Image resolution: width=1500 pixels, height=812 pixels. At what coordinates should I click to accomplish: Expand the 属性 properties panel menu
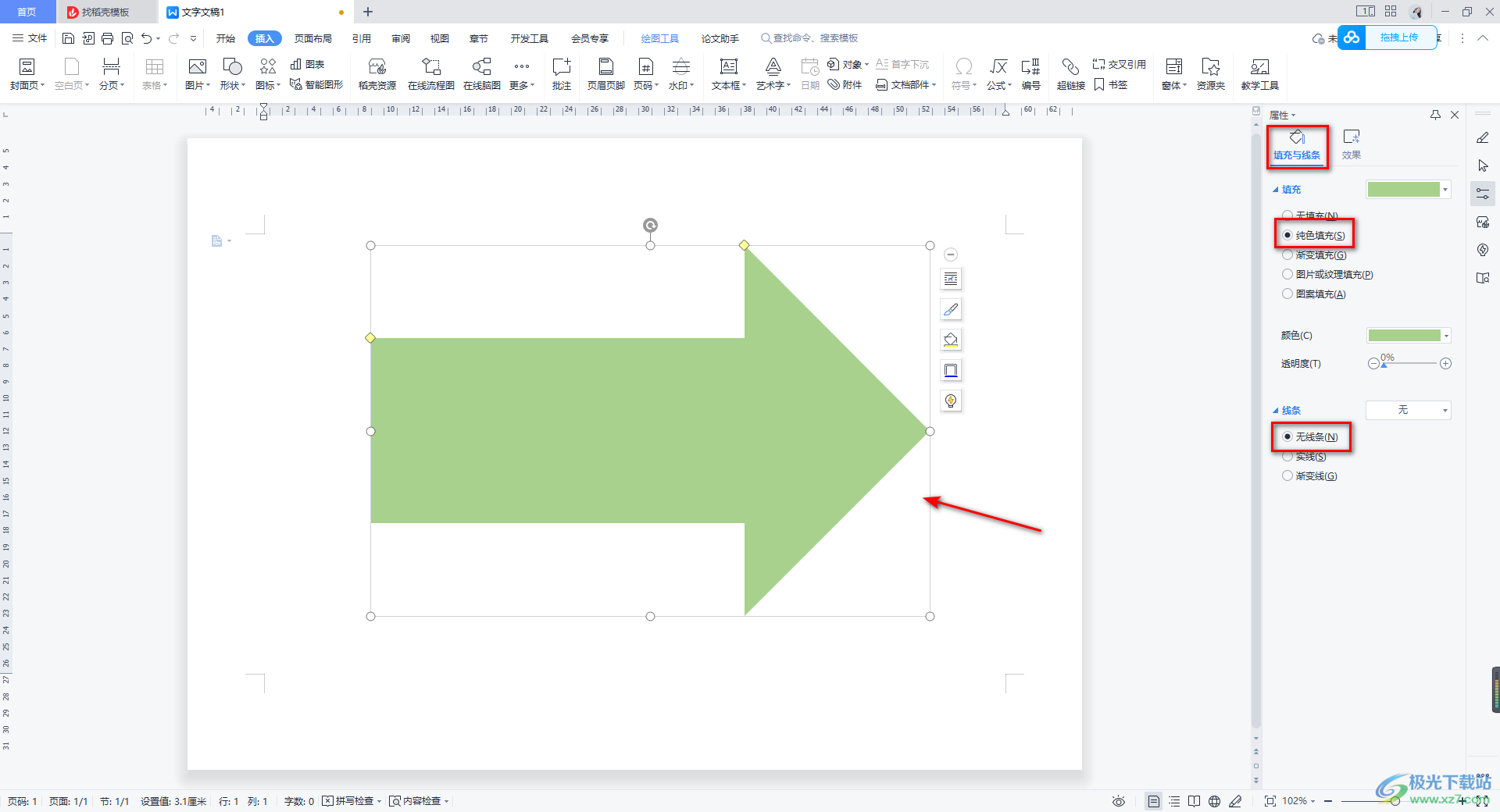(1282, 116)
